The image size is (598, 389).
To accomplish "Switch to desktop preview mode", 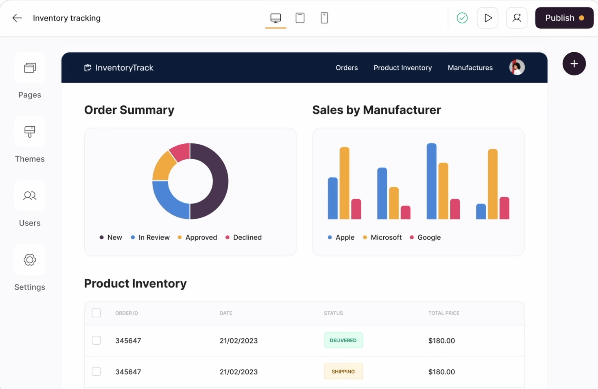I will (275, 18).
